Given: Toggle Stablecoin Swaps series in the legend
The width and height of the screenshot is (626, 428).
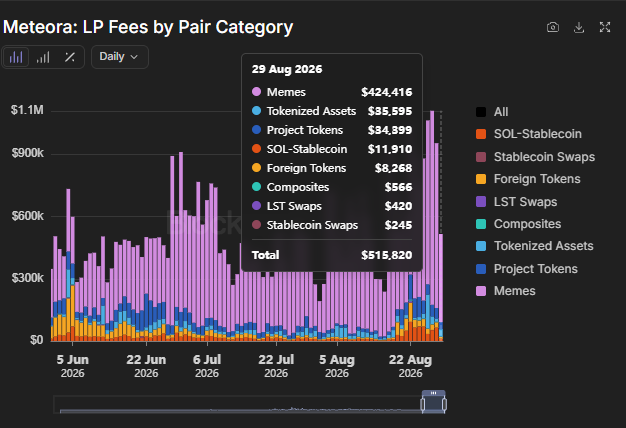Looking at the screenshot, I should tap(535, 157).
